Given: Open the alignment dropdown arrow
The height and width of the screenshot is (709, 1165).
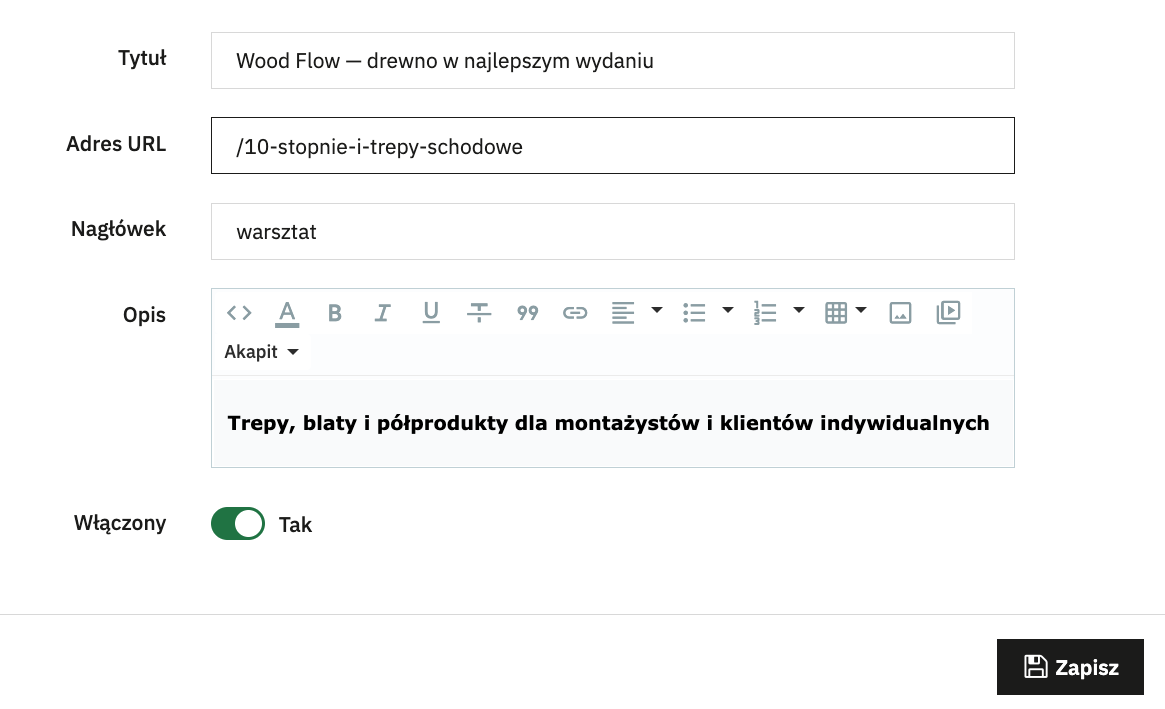Looking at the screenshot, I should [x=657, y=310].
